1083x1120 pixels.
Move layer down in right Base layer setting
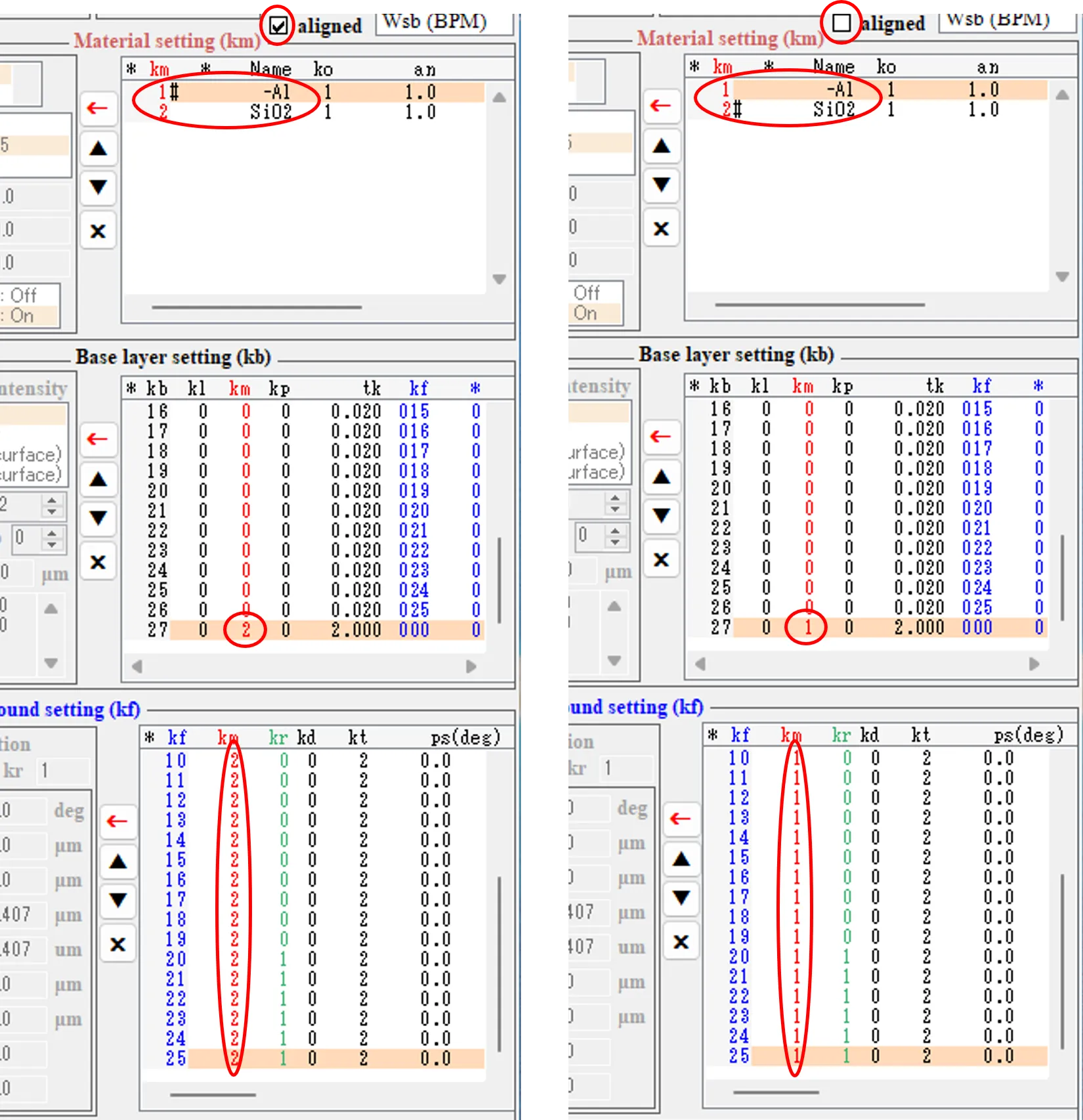pos(661,516)
